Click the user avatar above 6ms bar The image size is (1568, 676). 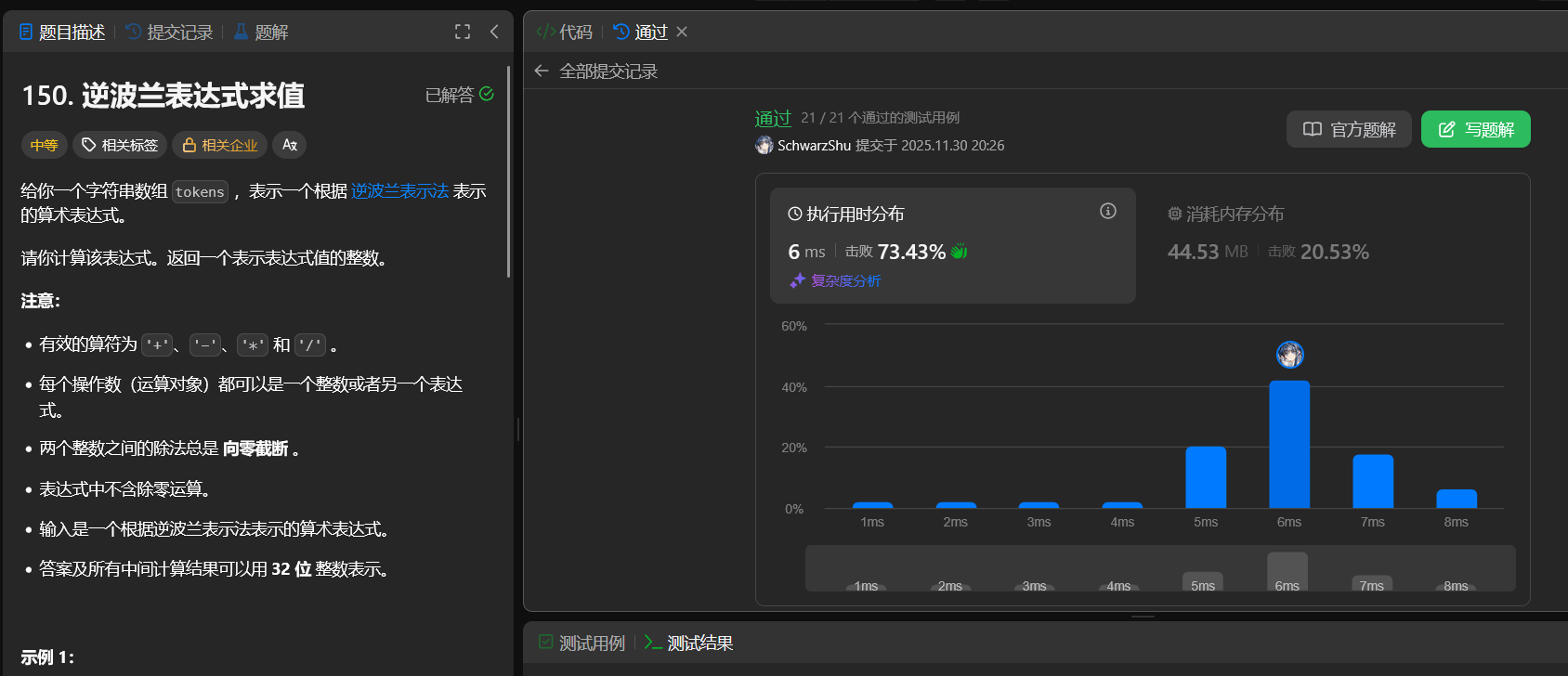1289,354
